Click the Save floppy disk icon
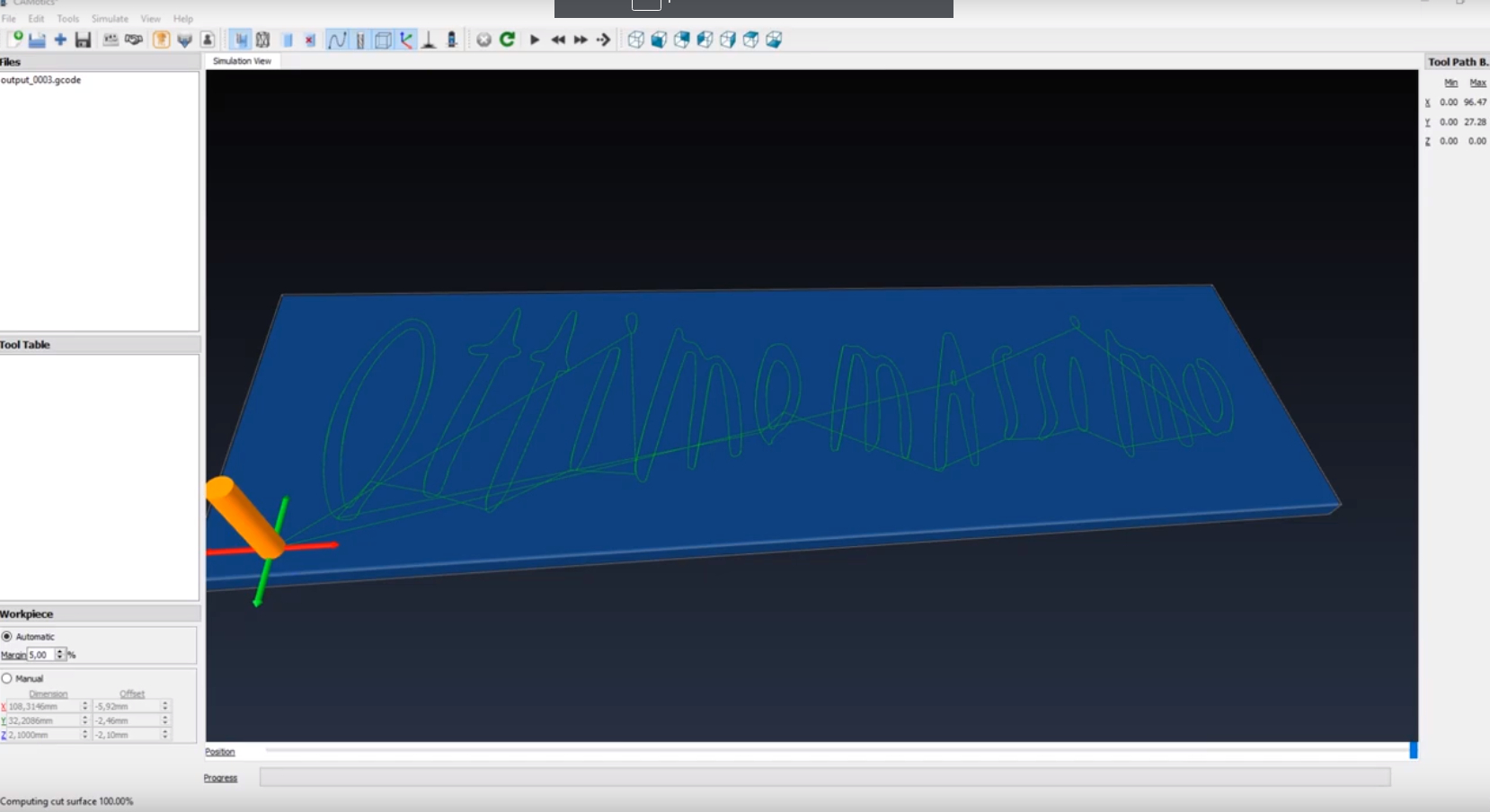1490x812 pixels. click(83, 40)
